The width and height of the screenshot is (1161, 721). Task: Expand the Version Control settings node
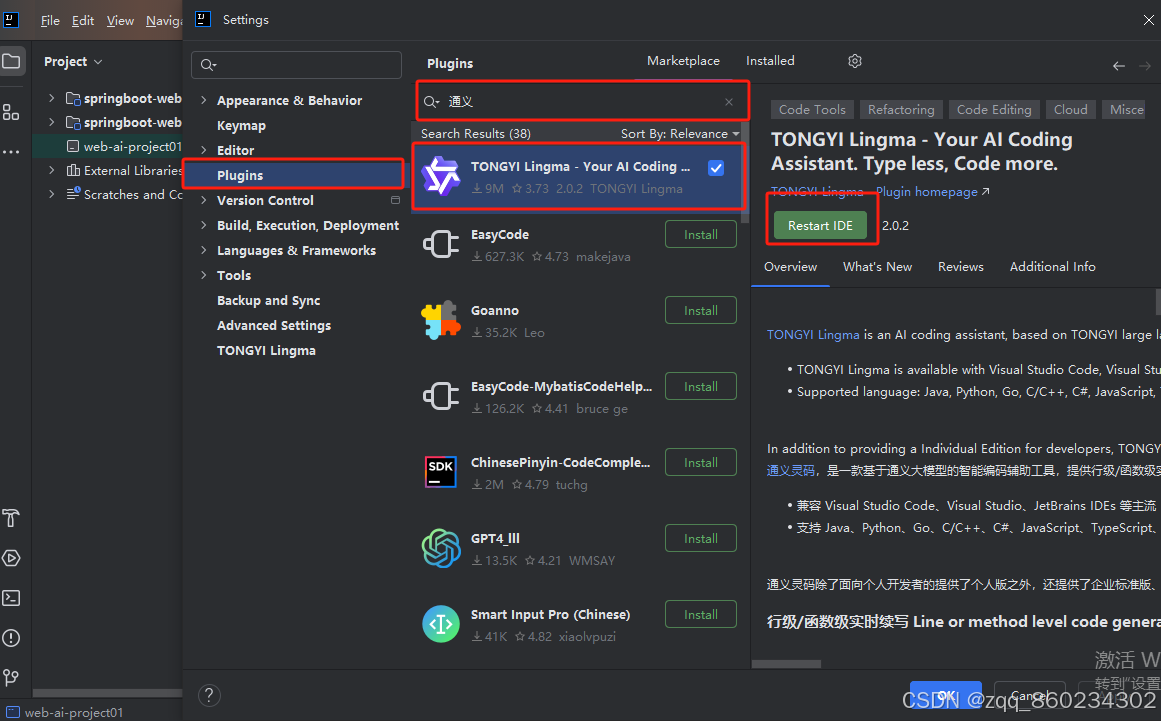(x=203, y=200)
